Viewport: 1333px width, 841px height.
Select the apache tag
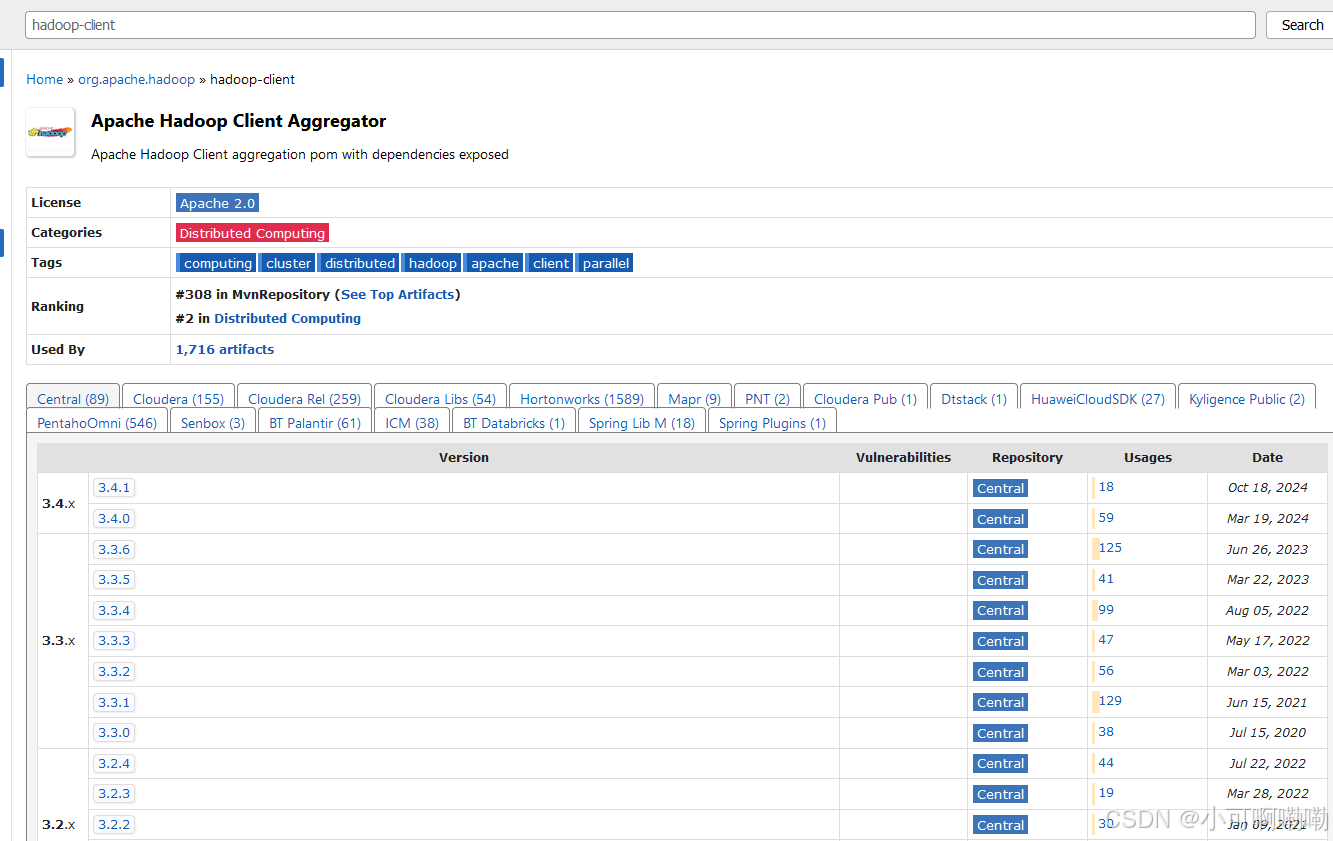(x=494, y=263)
